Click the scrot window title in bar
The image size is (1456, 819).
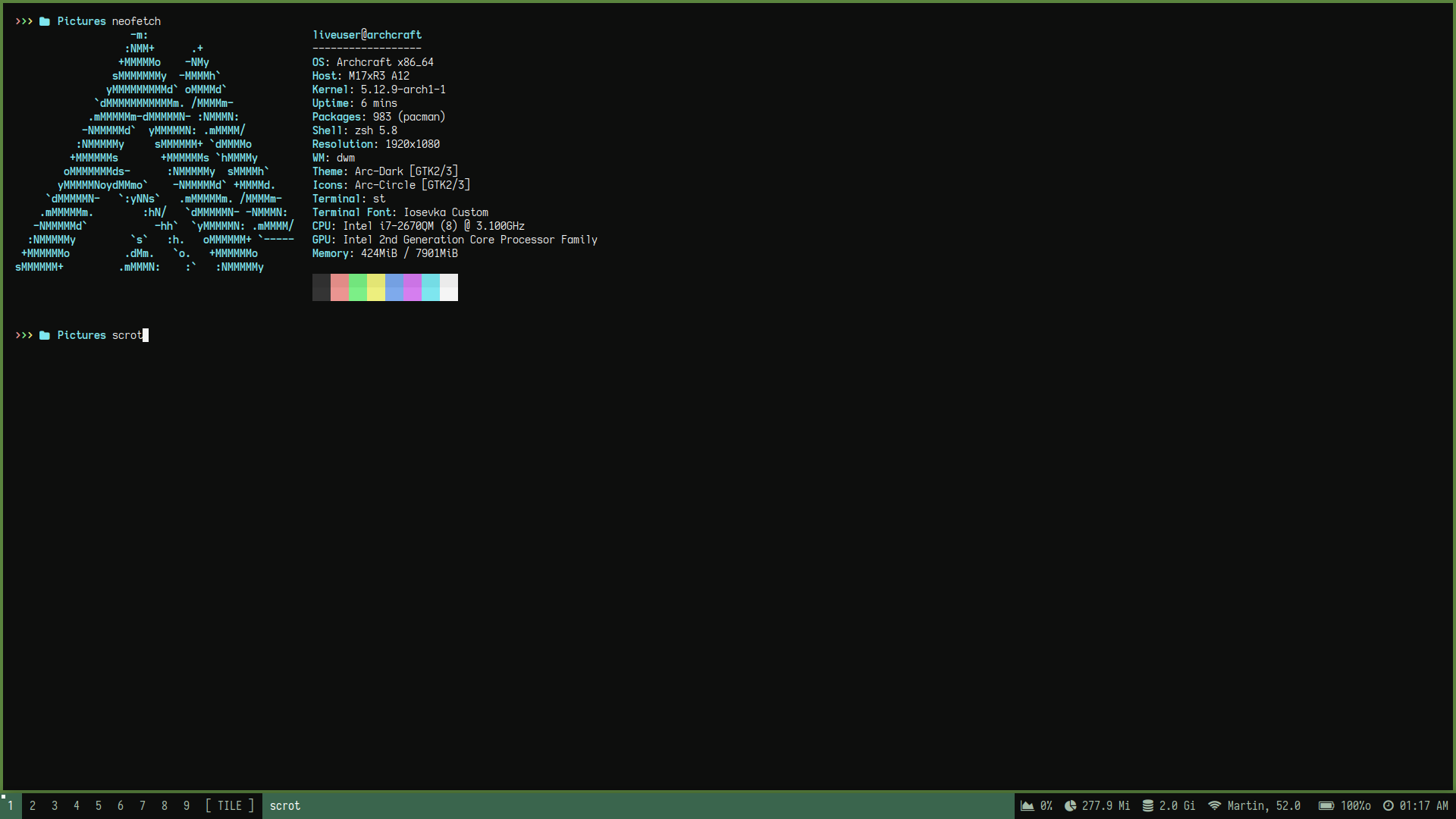(285, 805)
